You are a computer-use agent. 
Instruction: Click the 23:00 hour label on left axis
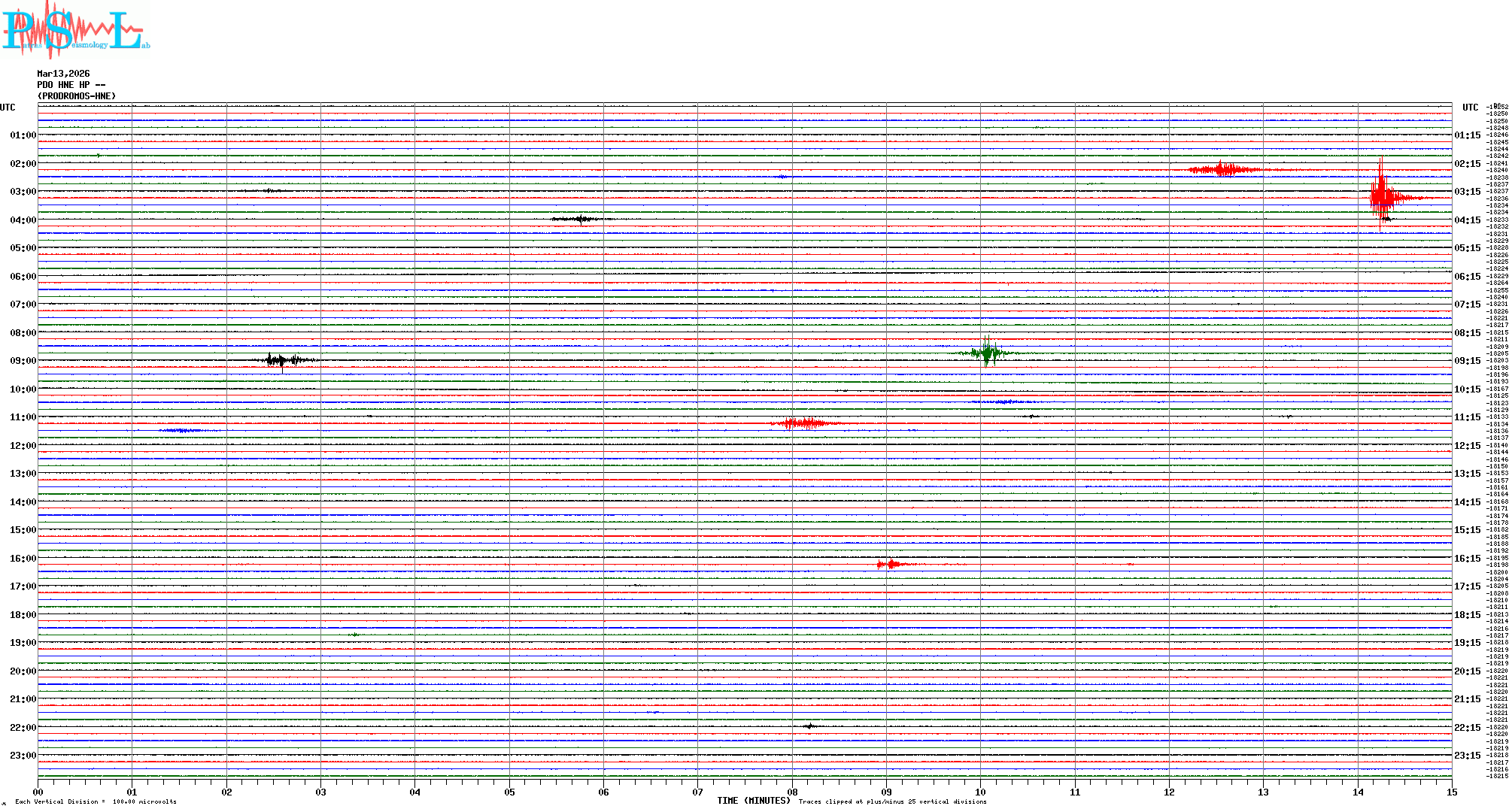[x=23, y=756]
